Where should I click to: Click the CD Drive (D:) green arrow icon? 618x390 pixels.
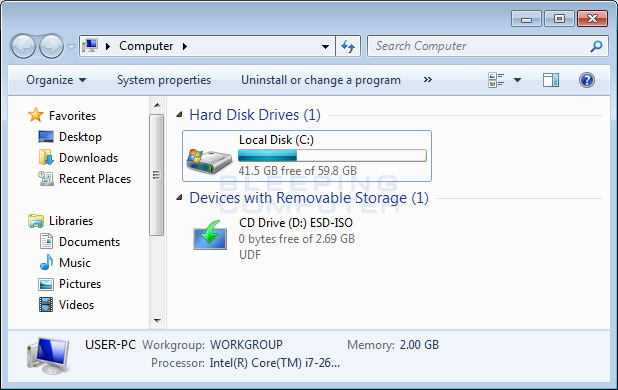click(210, 235)
